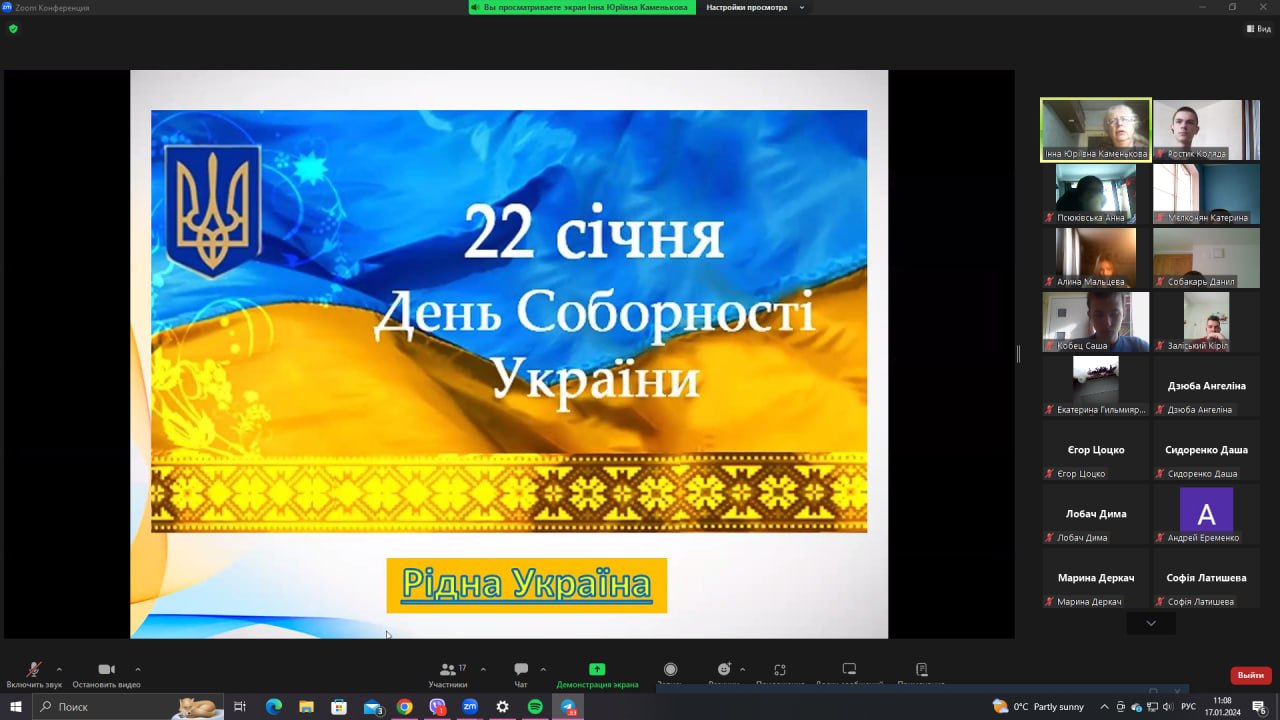Switch РУС keyboard language indicator

(x=1188, y=707)
